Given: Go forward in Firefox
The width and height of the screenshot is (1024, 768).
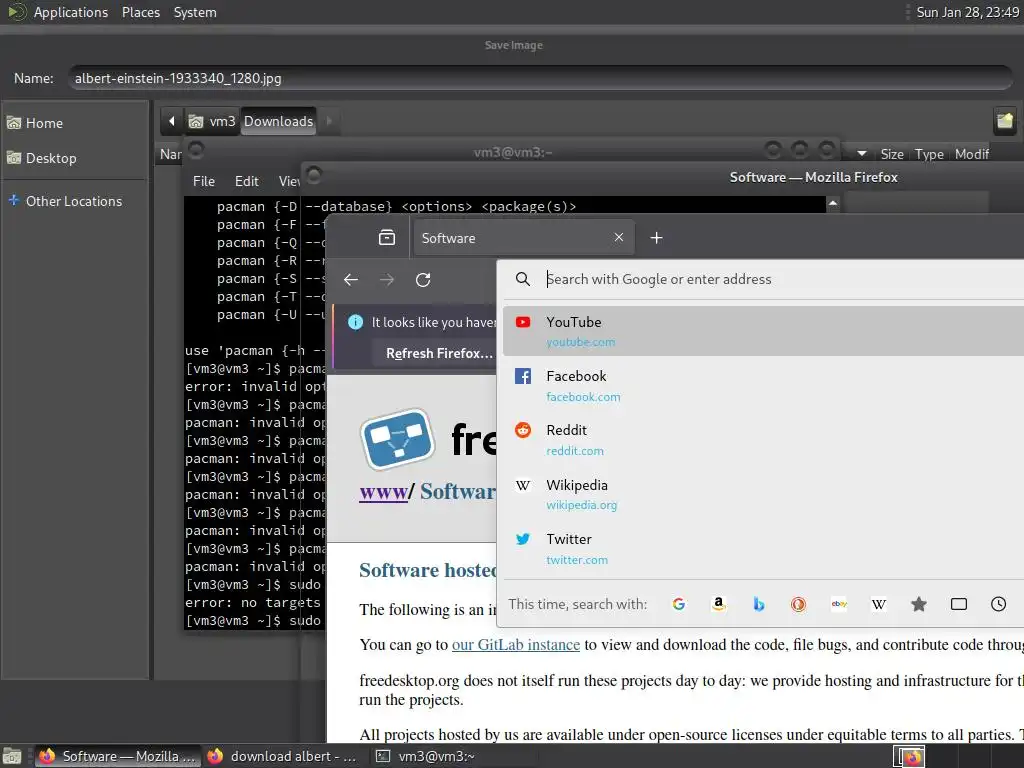Looking at the screenshot, I should point(387,280).
